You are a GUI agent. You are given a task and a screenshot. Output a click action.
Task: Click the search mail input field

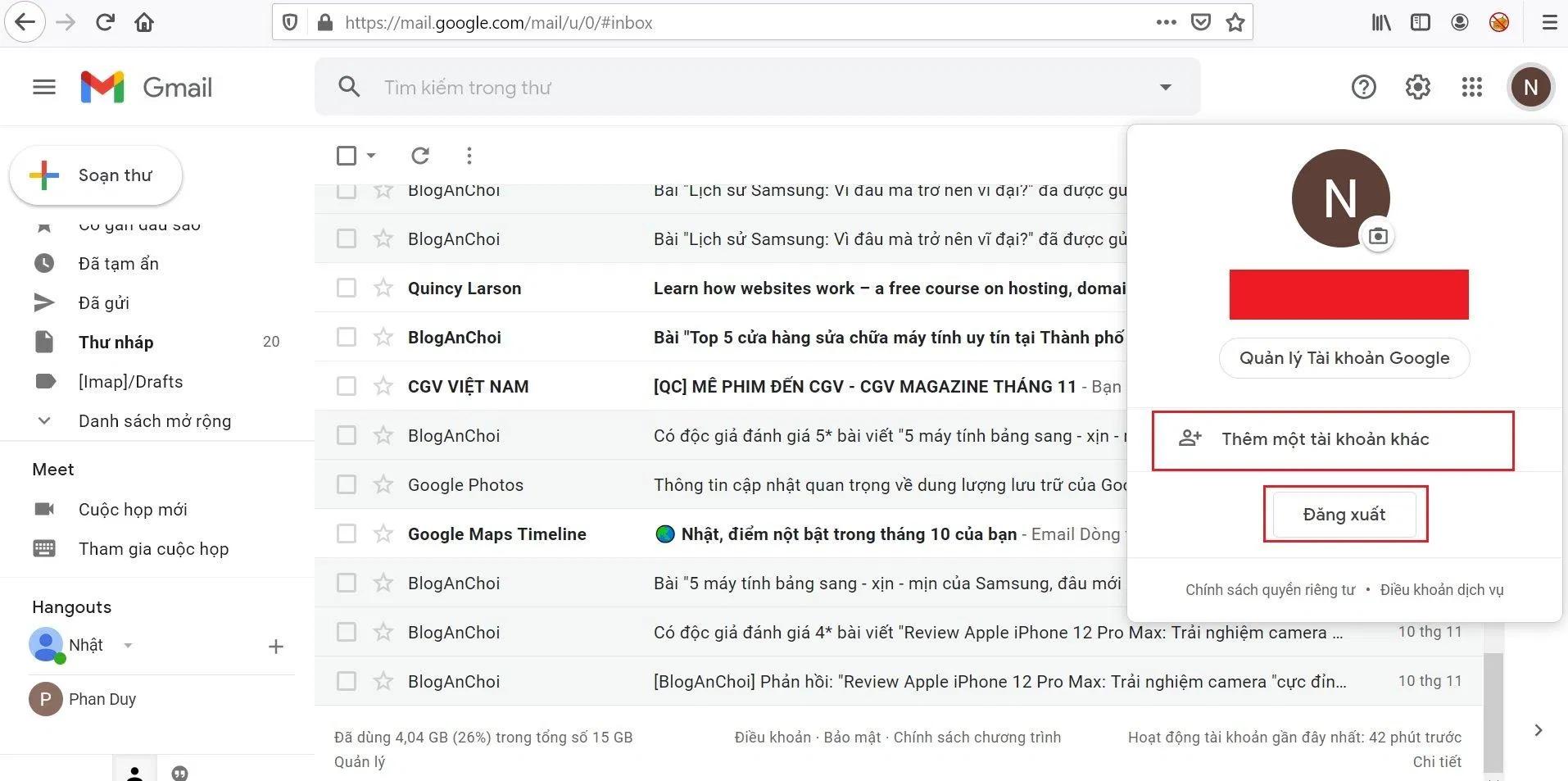pos(655,87)
